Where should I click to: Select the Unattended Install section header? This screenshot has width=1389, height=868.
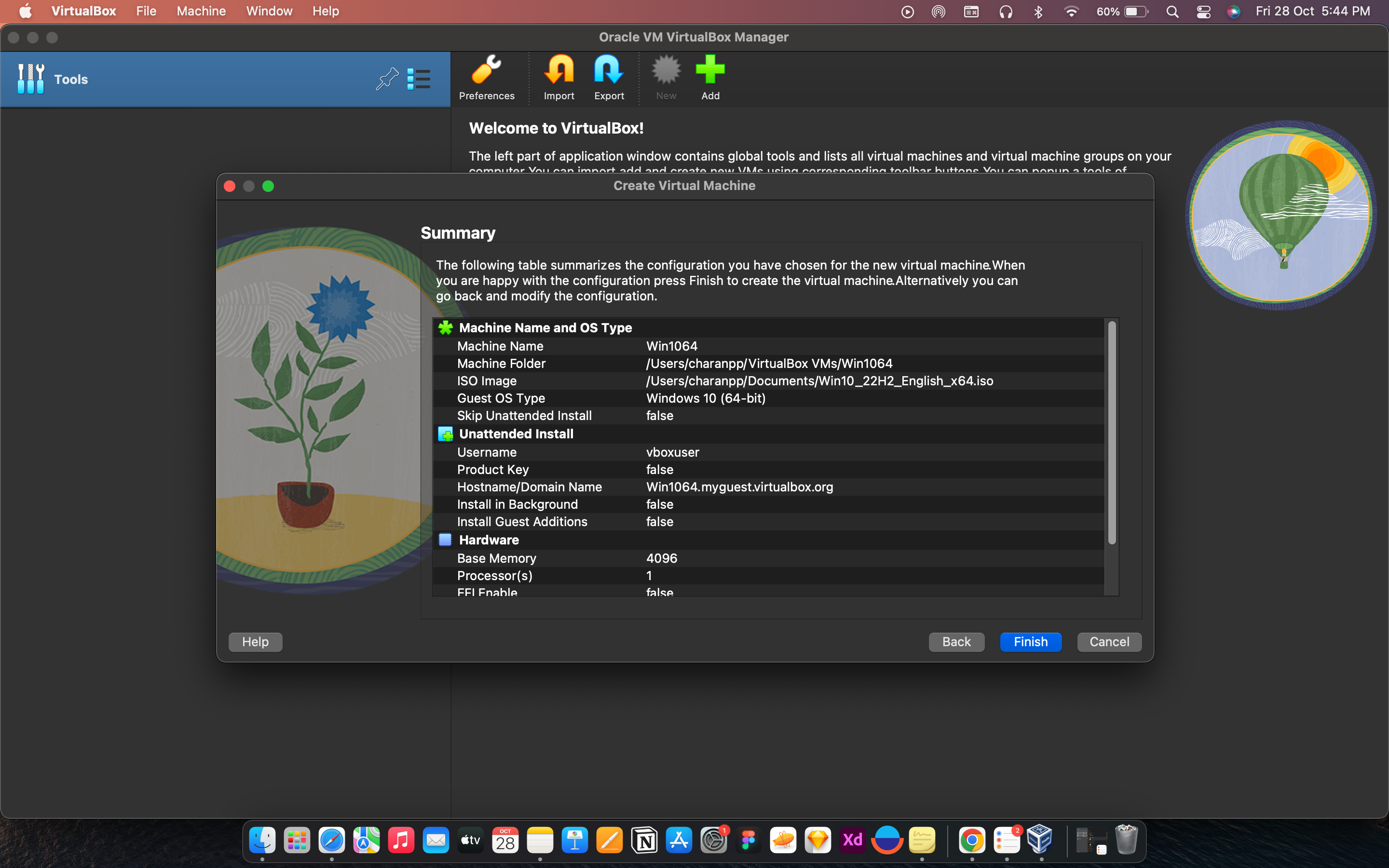tap(516, 434)
